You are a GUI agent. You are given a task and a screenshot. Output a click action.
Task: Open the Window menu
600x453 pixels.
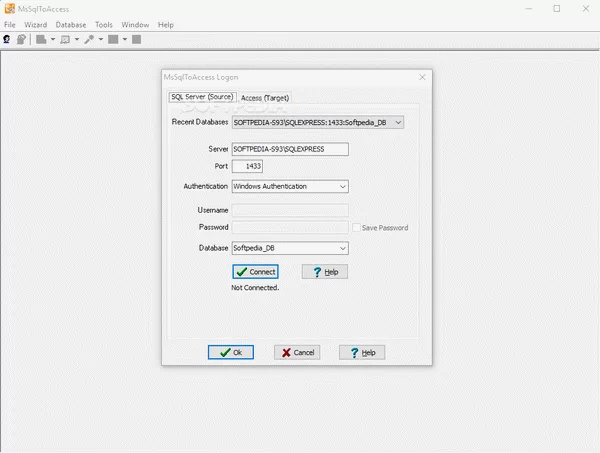[x=135, y=25]
